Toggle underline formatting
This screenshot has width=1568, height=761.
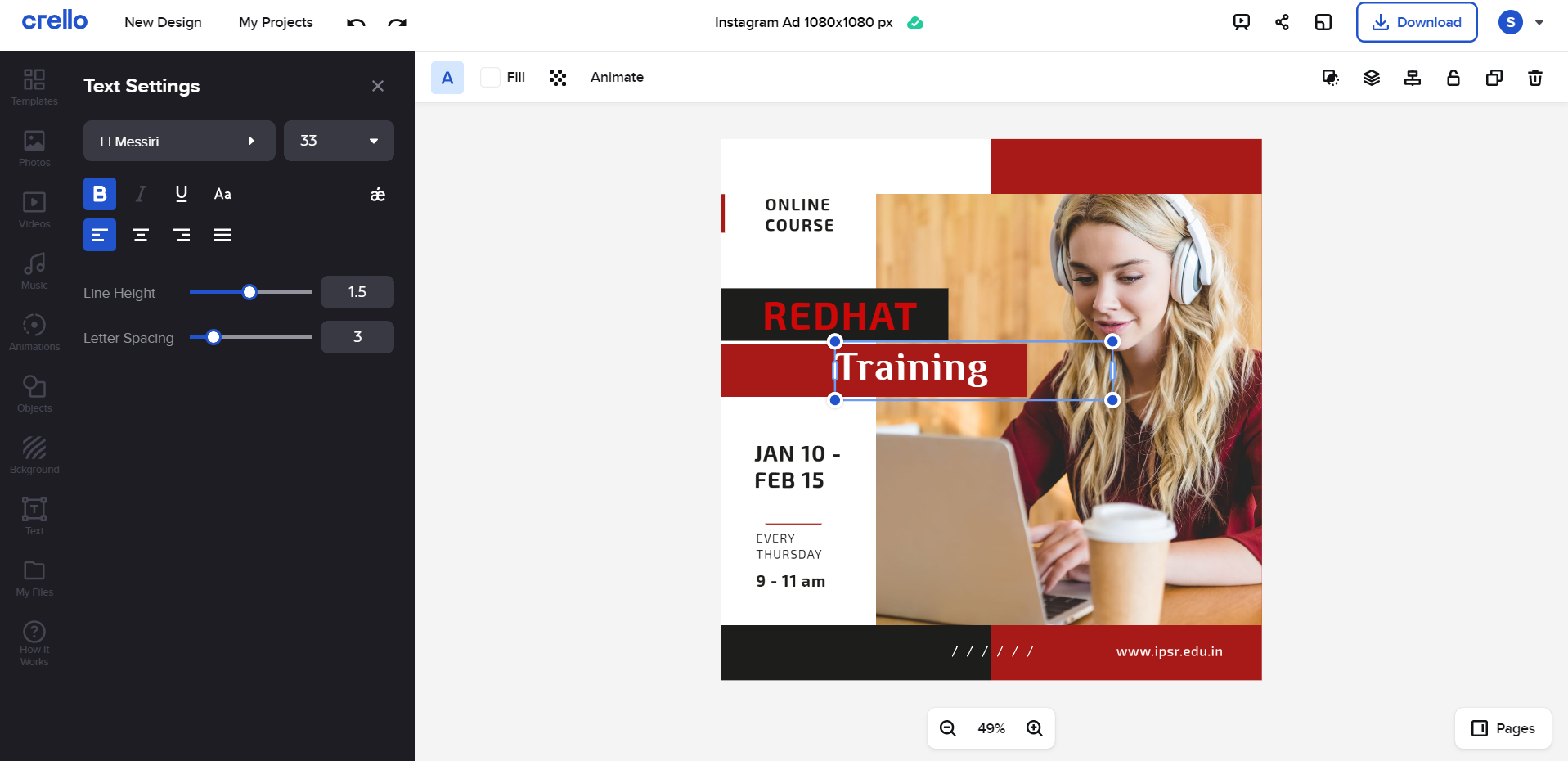tap(182, 194)
